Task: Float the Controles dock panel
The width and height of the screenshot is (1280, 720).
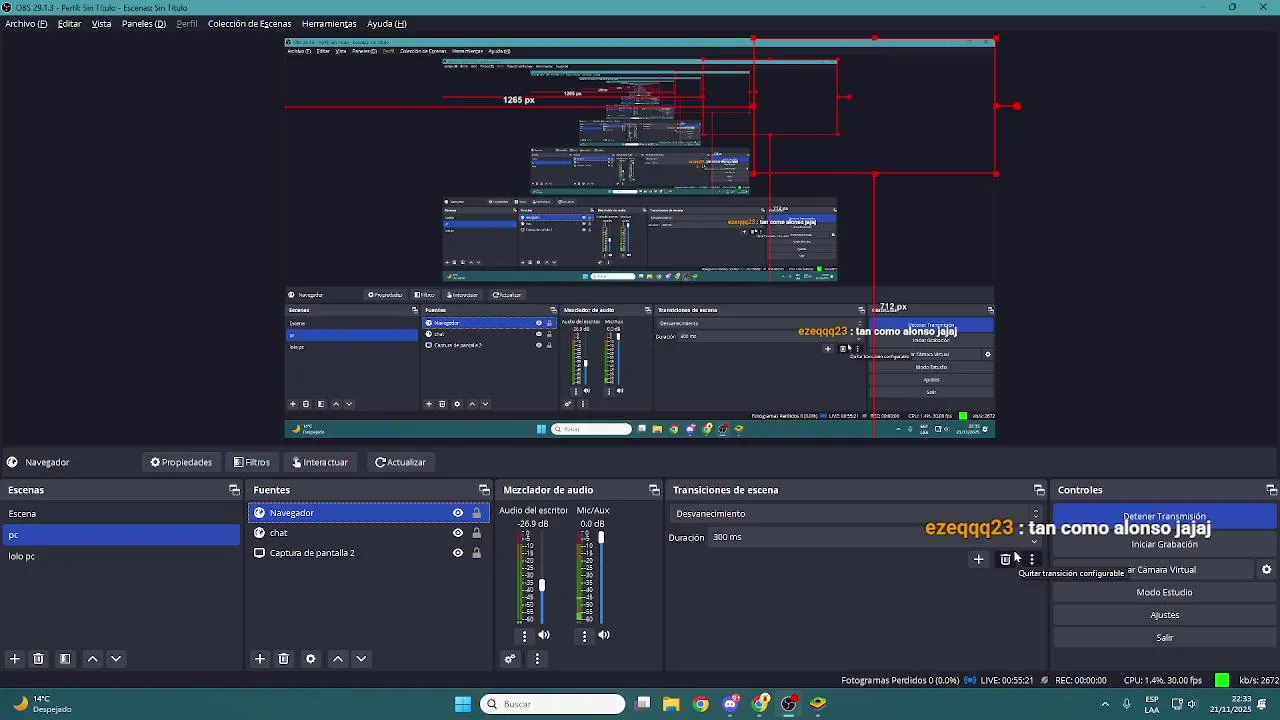Action: coord(1271,490)
